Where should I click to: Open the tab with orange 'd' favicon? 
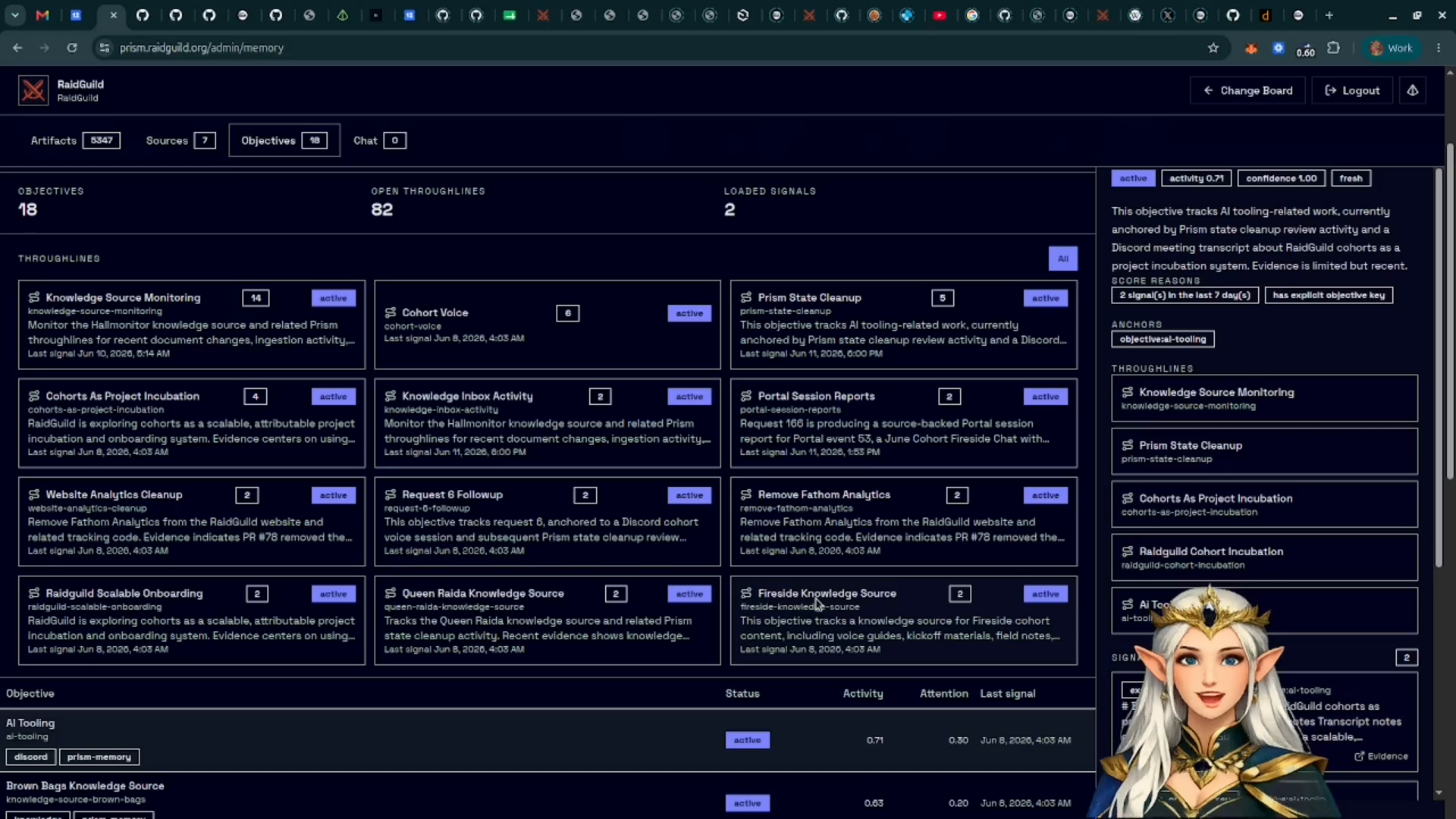[1265, 15]
